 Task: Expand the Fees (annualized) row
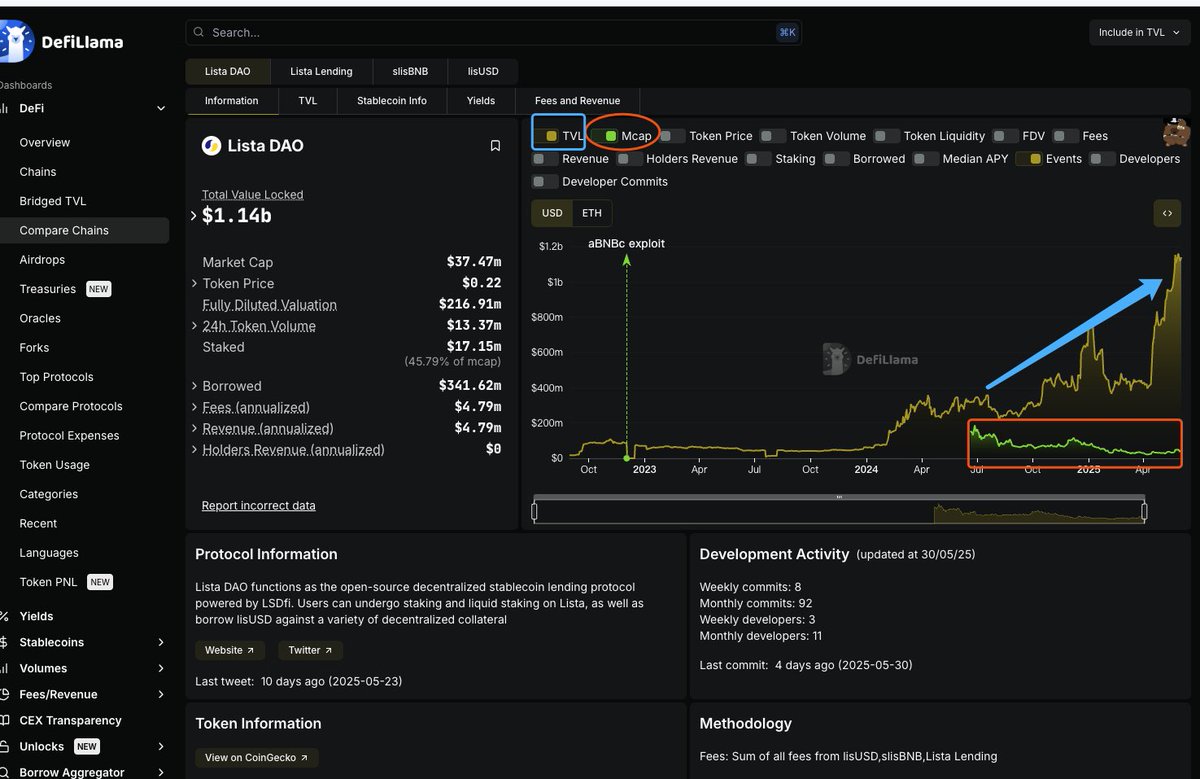[194, 407]
